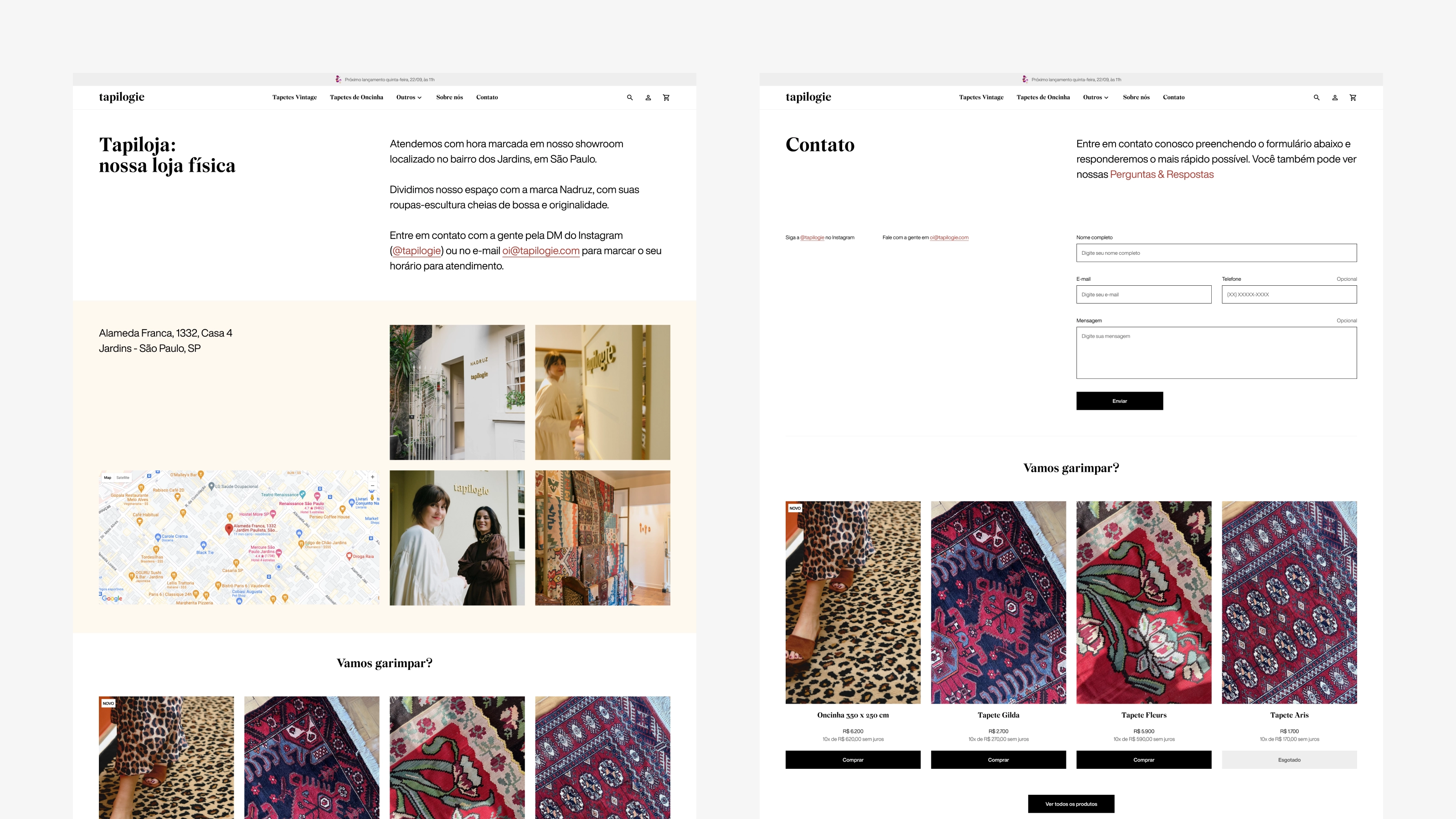Select the Map view toggle on the map
The image size is (1456, 819).
pos(108,478)
